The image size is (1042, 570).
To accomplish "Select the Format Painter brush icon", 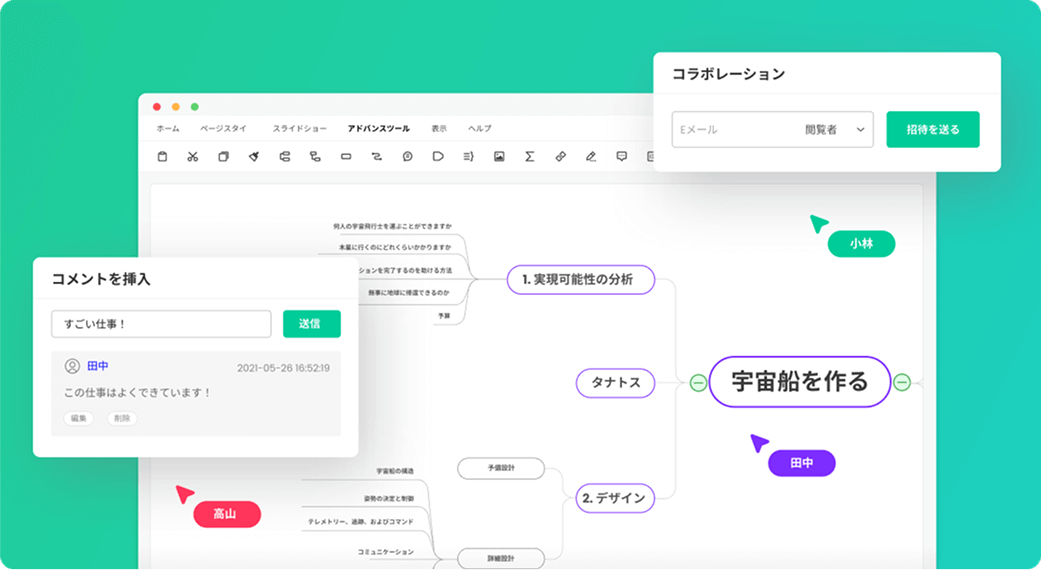I will coord(254,156).
